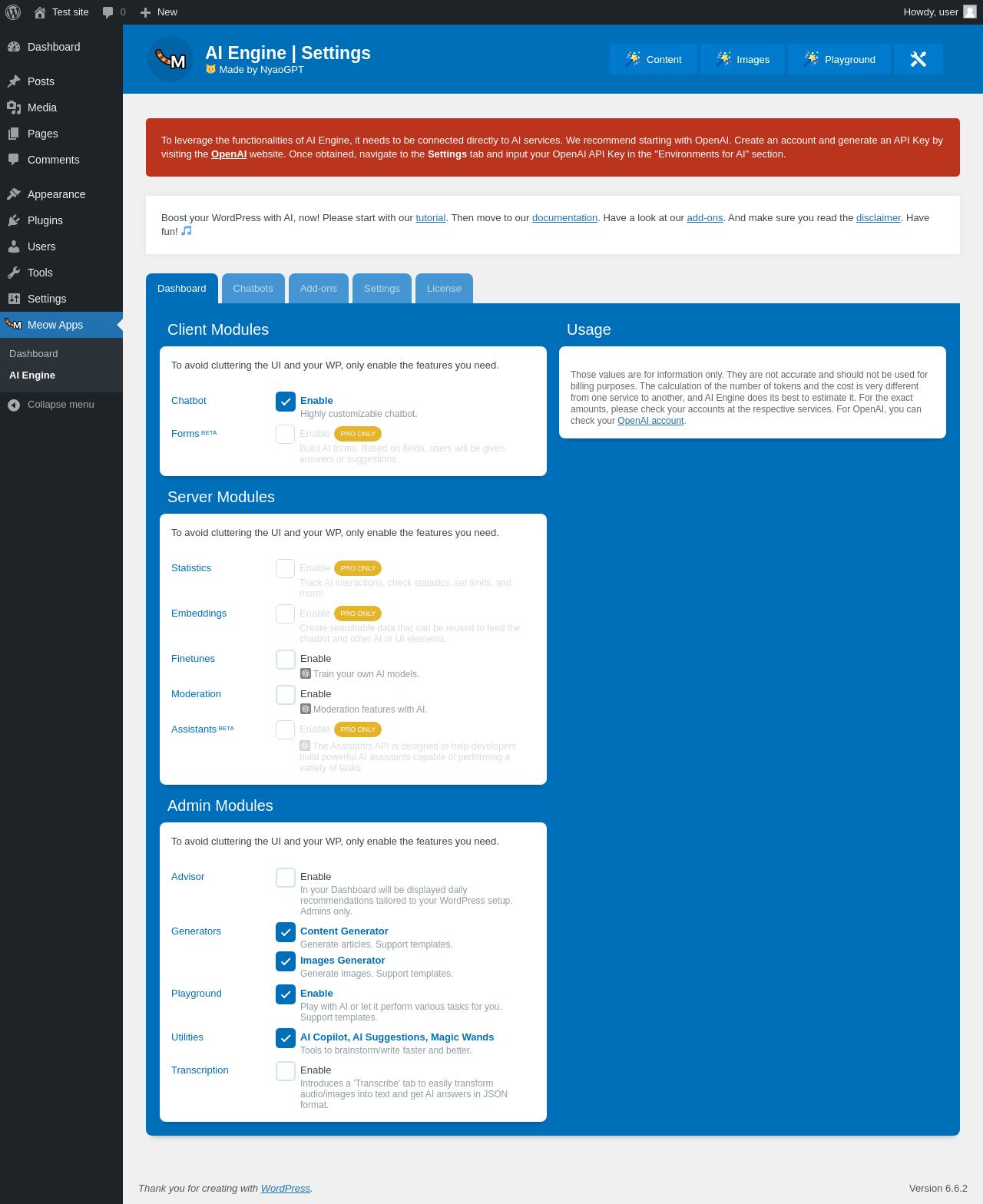983x1204 pixels.
Task: Click the Assistants checkbox marked PRO ONLY
Action: 286,730
